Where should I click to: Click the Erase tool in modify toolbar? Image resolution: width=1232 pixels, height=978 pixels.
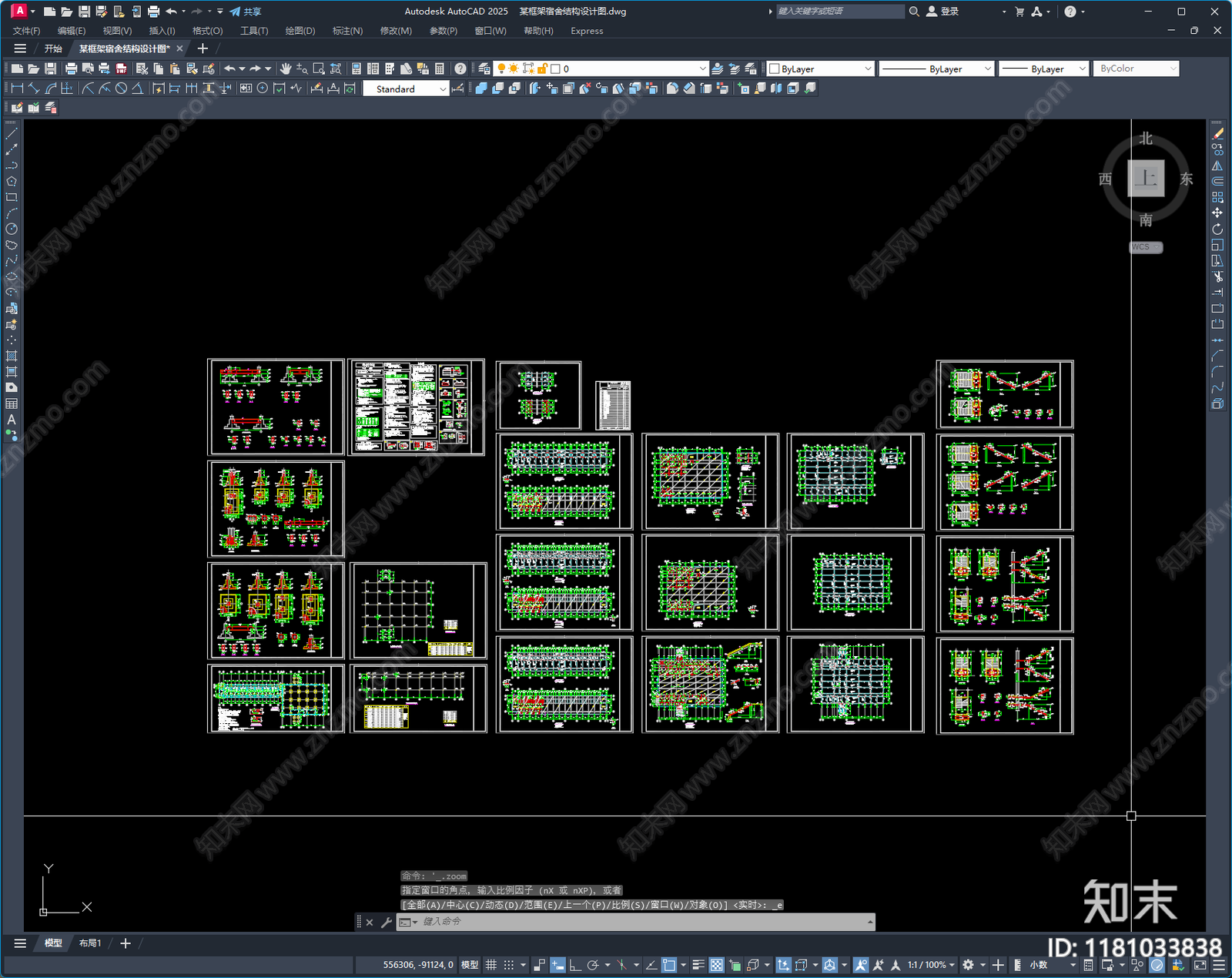click(1217, 133)
